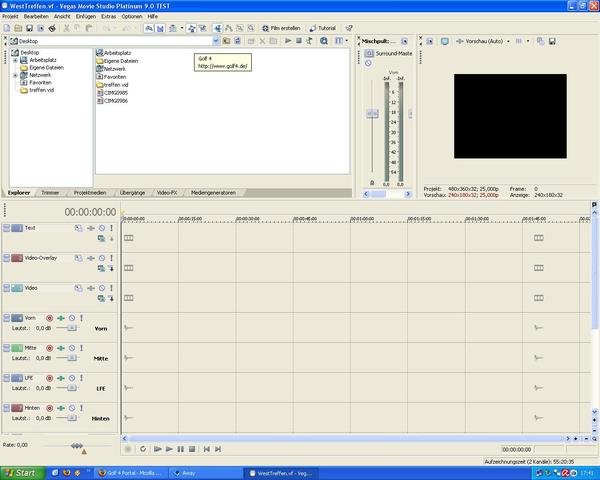600x480 pixels.
Task: Click the web media search icon in Explorer
Action: tap(324, 41)
